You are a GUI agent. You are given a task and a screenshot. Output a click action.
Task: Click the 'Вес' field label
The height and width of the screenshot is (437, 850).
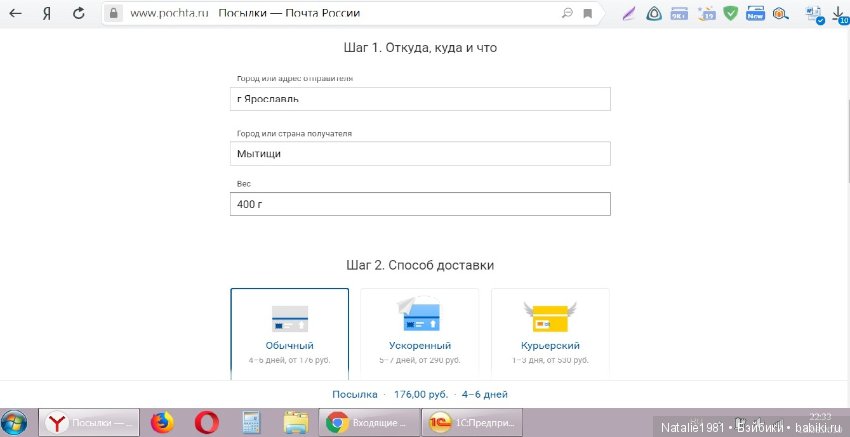click(243, 184)
